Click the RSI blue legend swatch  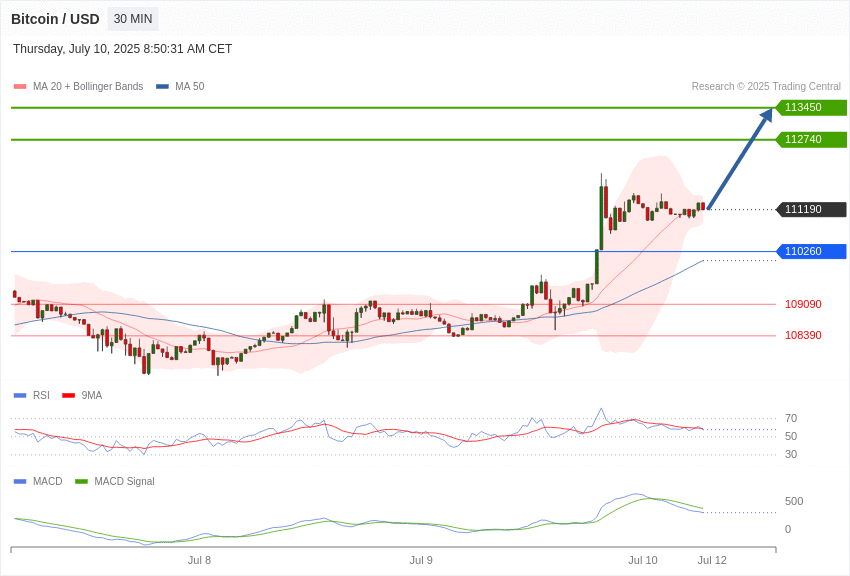(20, 396)
